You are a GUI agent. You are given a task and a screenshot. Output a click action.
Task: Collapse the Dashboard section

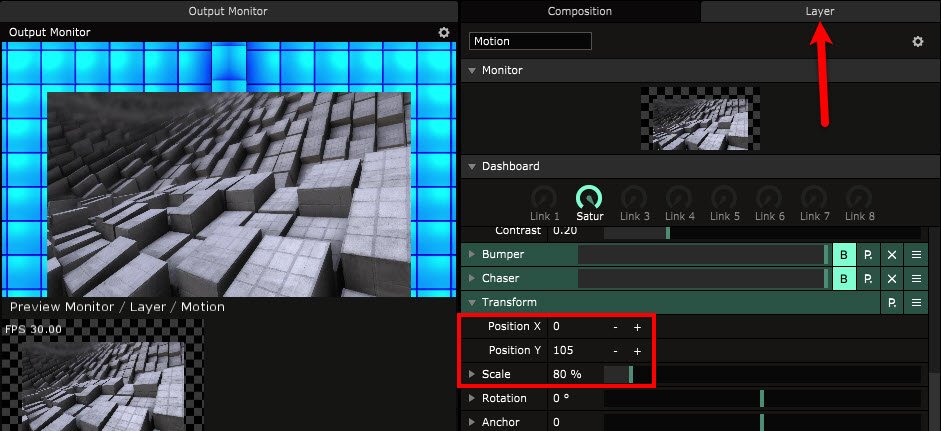(472, 166)
